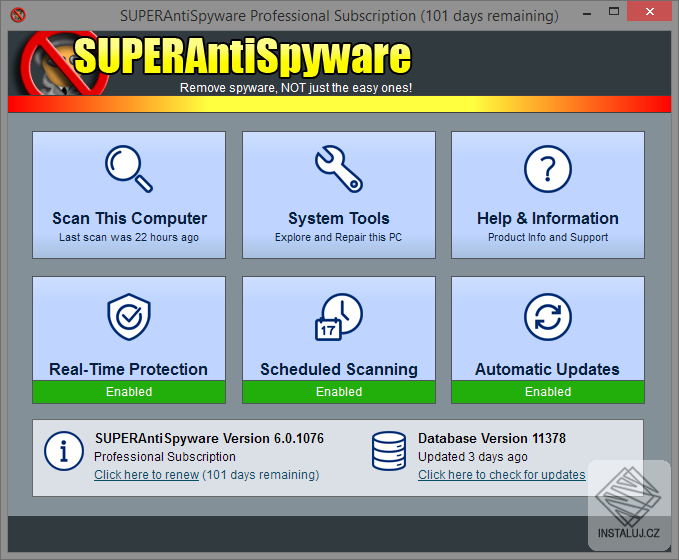Click 'Last scan was 22 hours ago' text
Image resolution: width=679 pixels, height=560 pixels.
pyautogui.click(x=129, y=237)
